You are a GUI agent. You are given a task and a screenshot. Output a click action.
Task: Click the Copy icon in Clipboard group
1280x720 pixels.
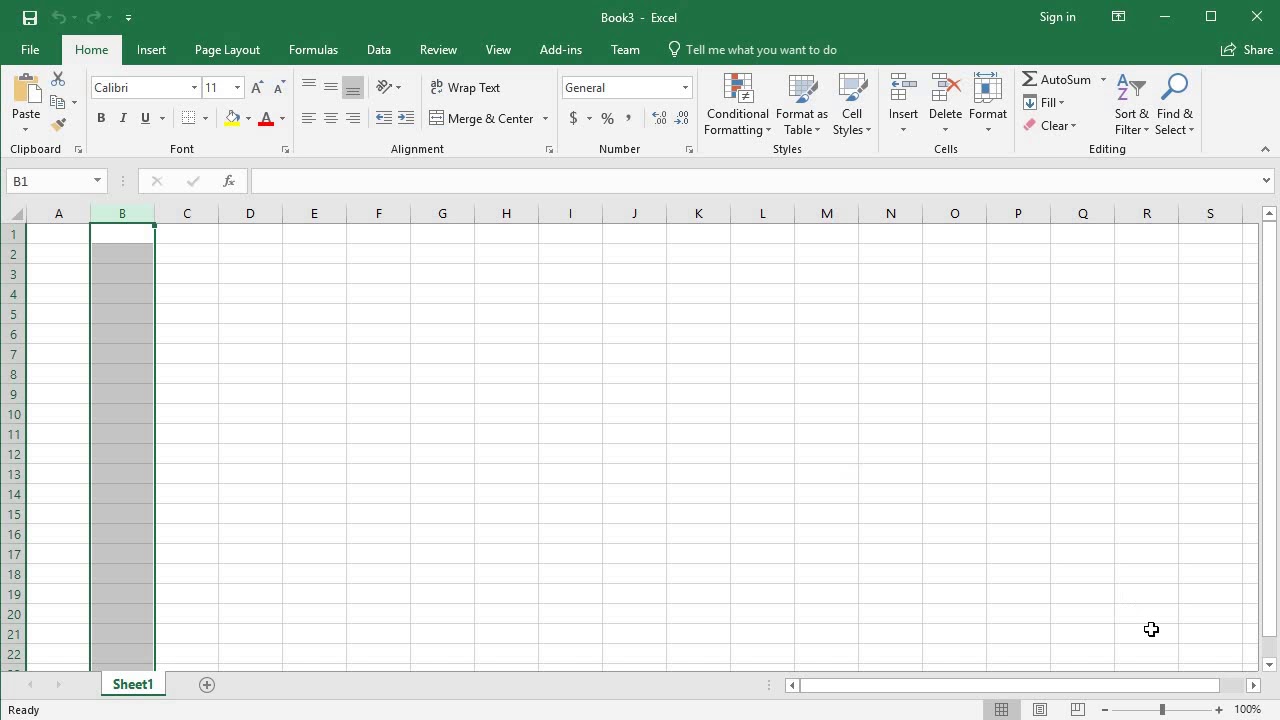click(58, 102)
